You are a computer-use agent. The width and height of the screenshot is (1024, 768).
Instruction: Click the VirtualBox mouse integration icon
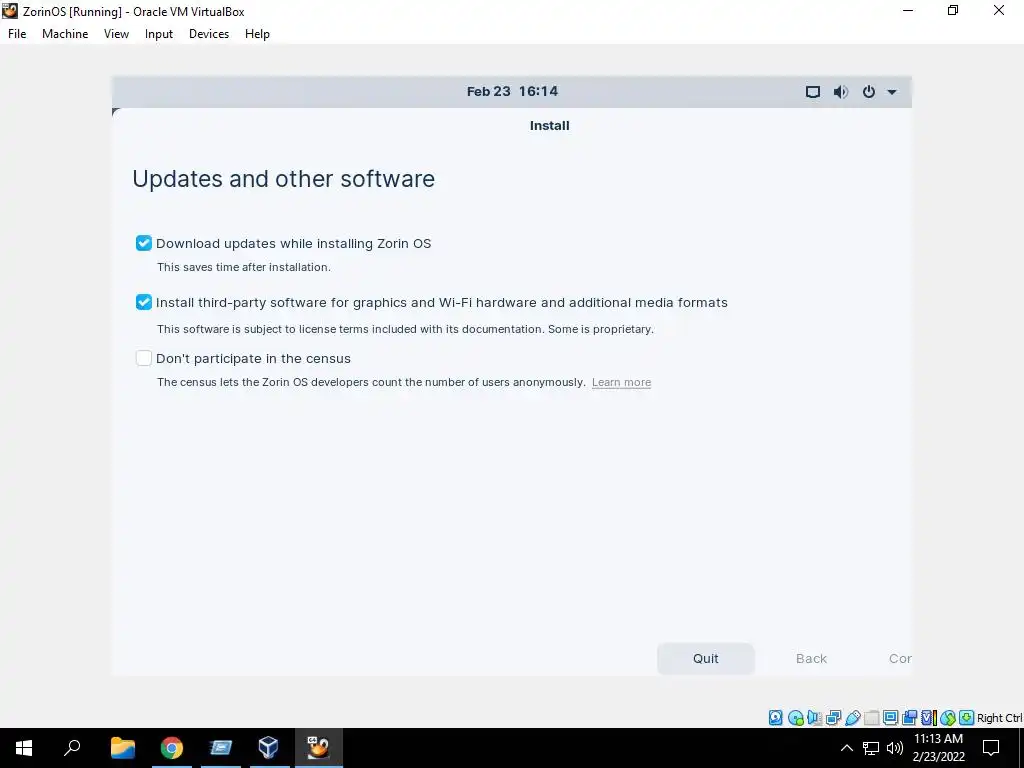pyautogui.click(x=948, y=718)
